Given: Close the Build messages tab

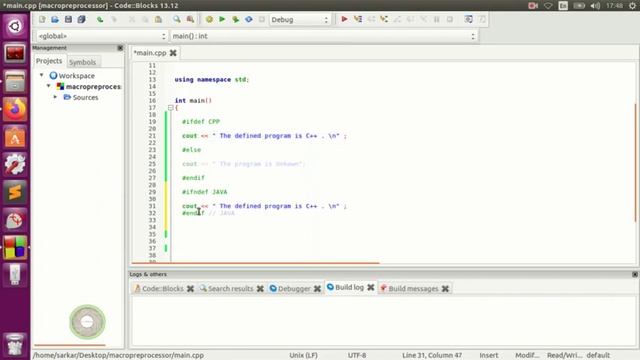Looking at the screenshot, I should click(445, 289).
